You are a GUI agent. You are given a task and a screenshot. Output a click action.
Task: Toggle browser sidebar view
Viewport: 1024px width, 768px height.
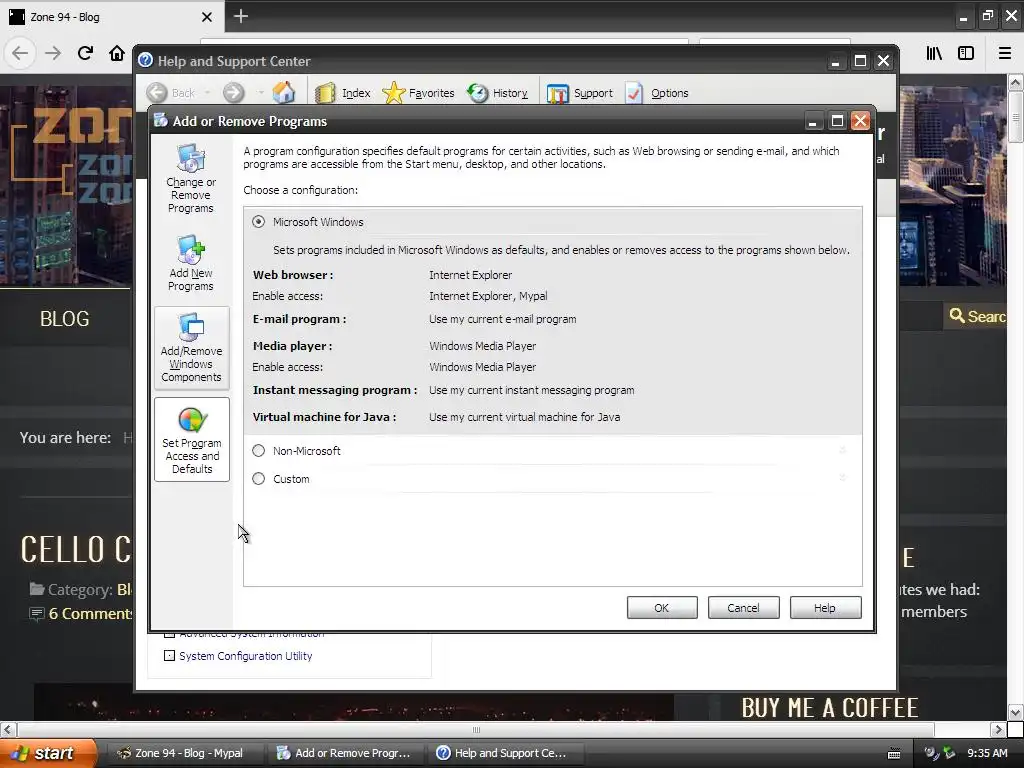(x=966, y=54)
